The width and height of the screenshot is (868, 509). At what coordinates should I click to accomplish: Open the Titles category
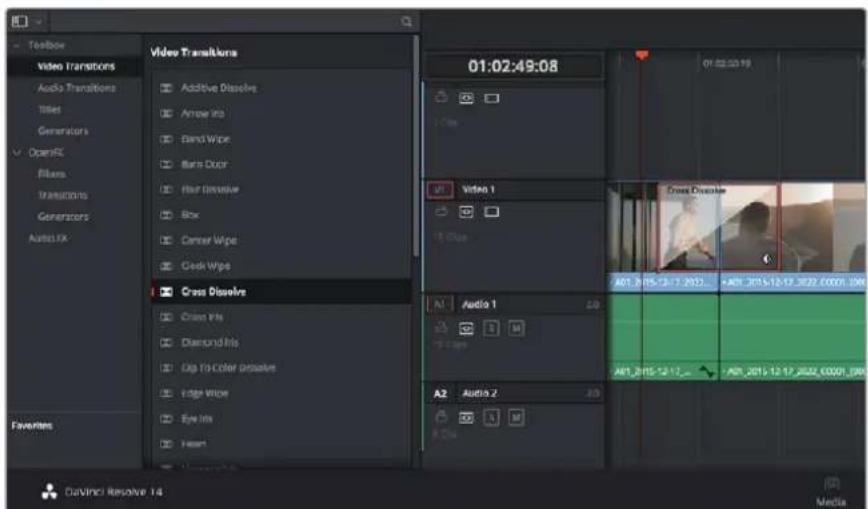pos(49,110)
